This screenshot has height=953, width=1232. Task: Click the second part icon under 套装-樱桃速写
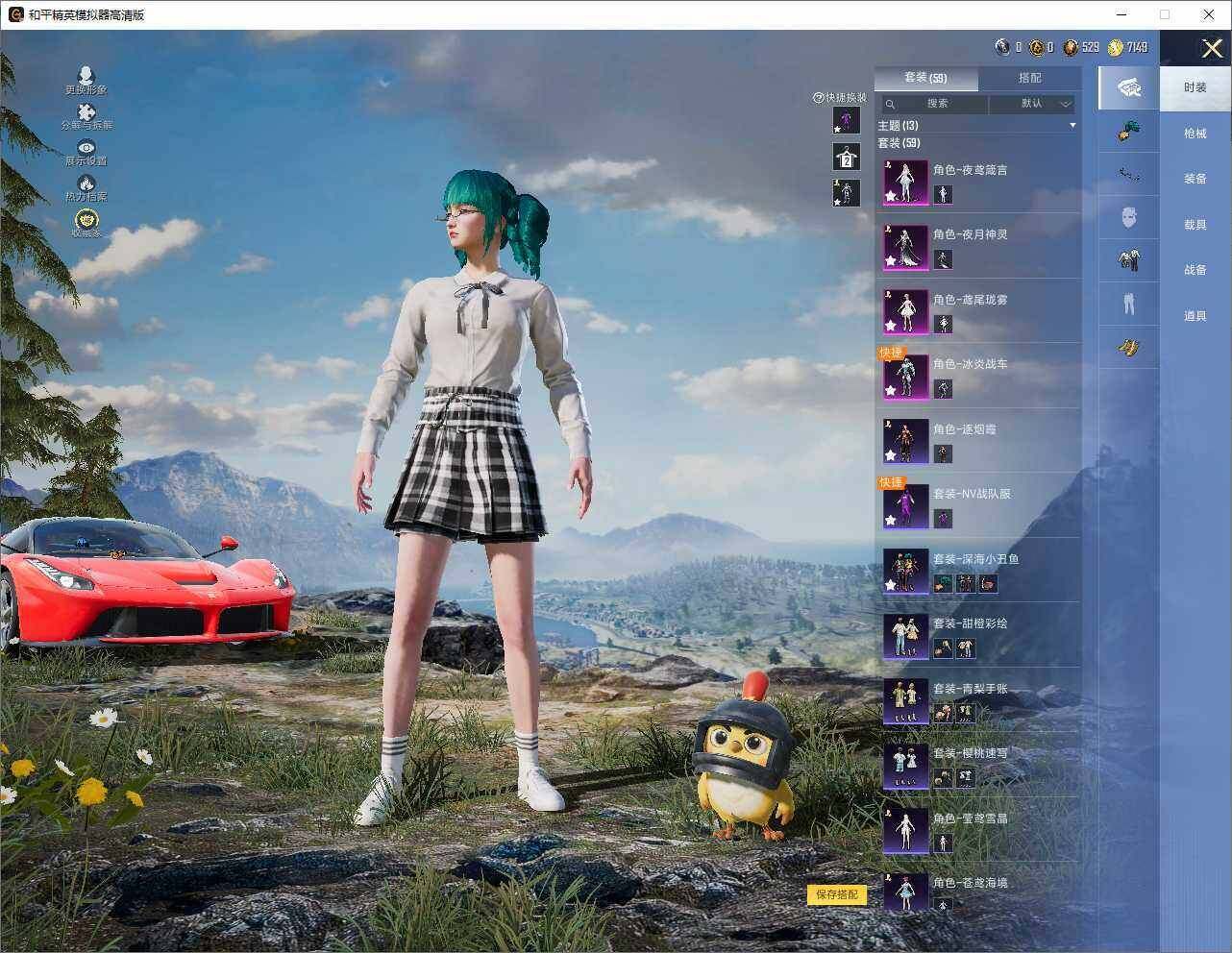966,778
